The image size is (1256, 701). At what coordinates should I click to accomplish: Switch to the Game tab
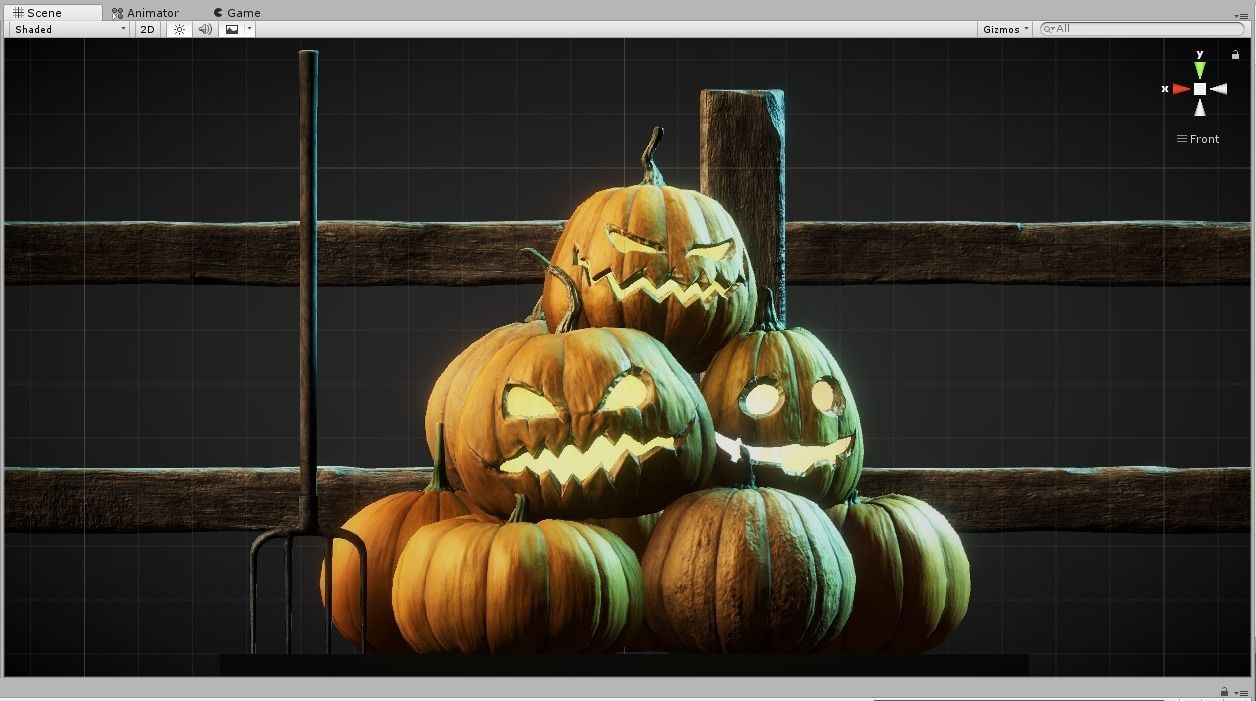(x=236, y=13)
